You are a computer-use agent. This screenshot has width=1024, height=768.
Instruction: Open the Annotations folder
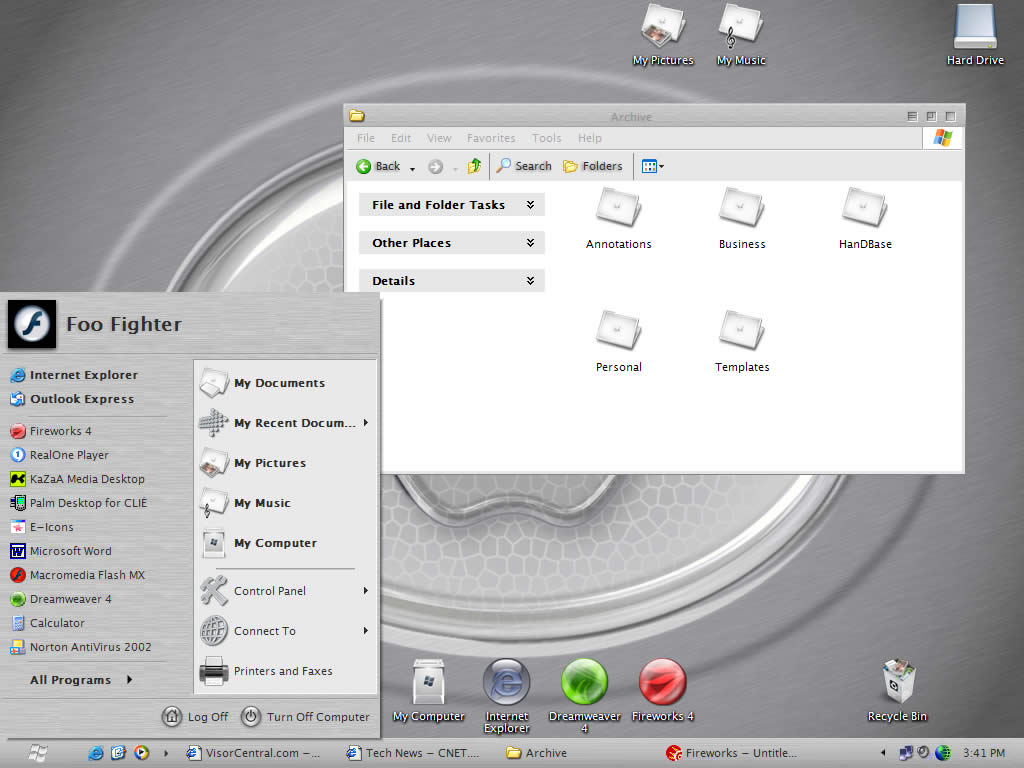(618, 208)
